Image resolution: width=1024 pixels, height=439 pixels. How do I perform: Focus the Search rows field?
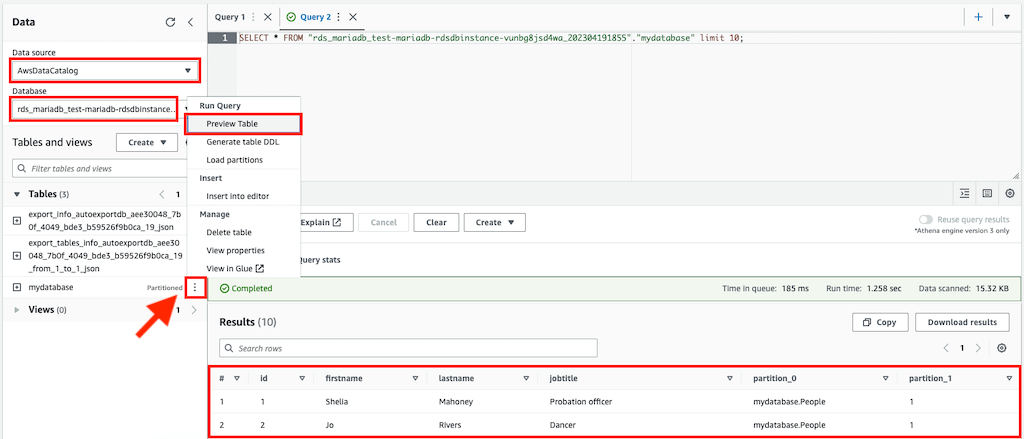(x=408, y=348)
